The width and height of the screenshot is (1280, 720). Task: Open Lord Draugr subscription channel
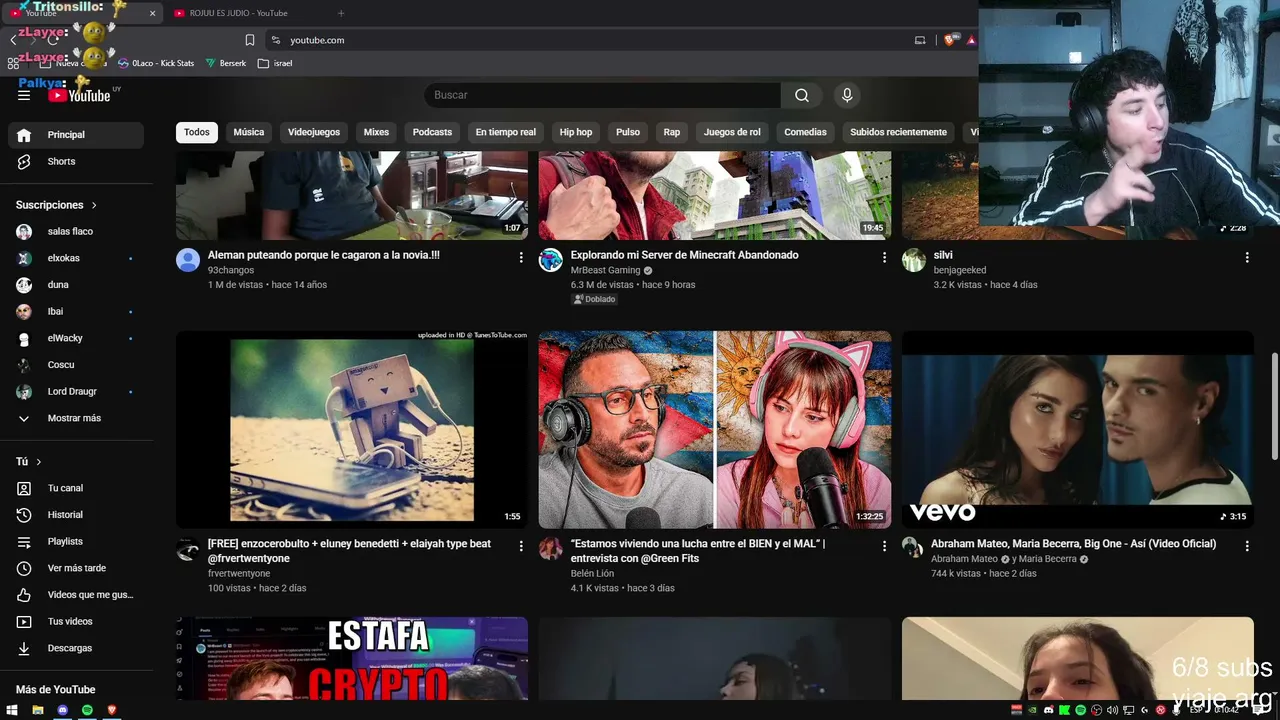[x=76, y=392]
